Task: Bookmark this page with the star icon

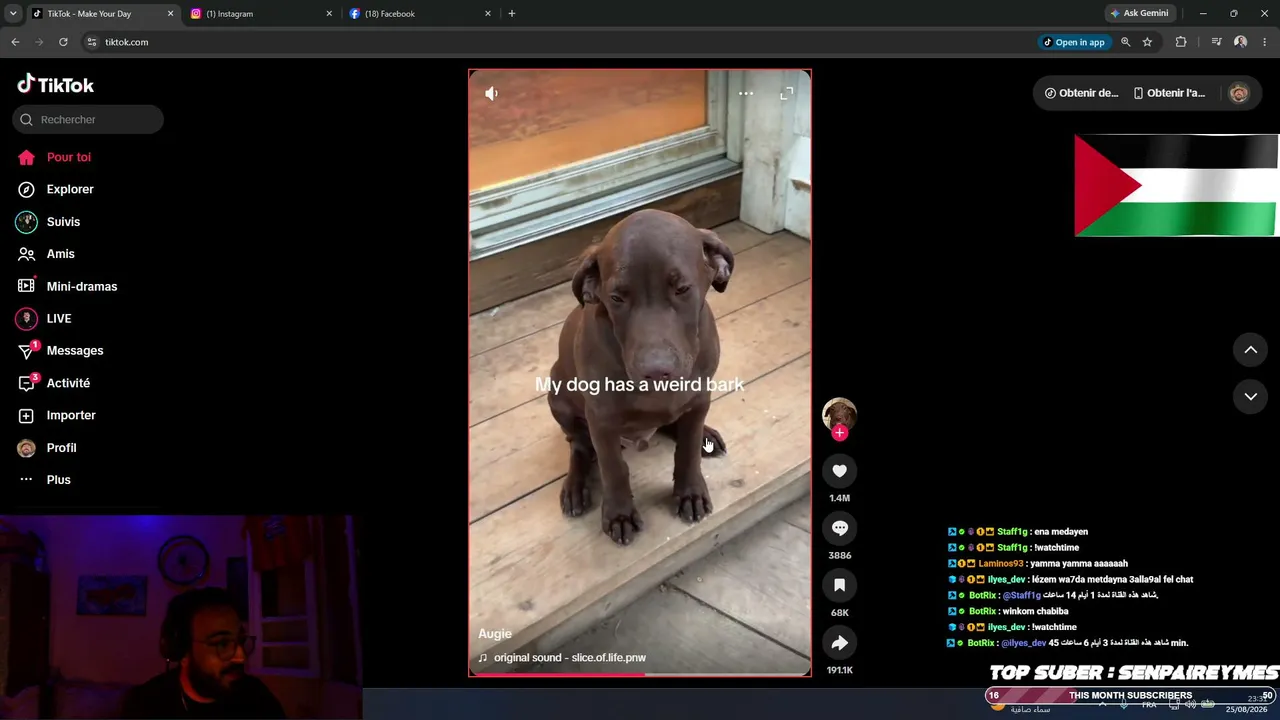Action: click(1148, 42)
